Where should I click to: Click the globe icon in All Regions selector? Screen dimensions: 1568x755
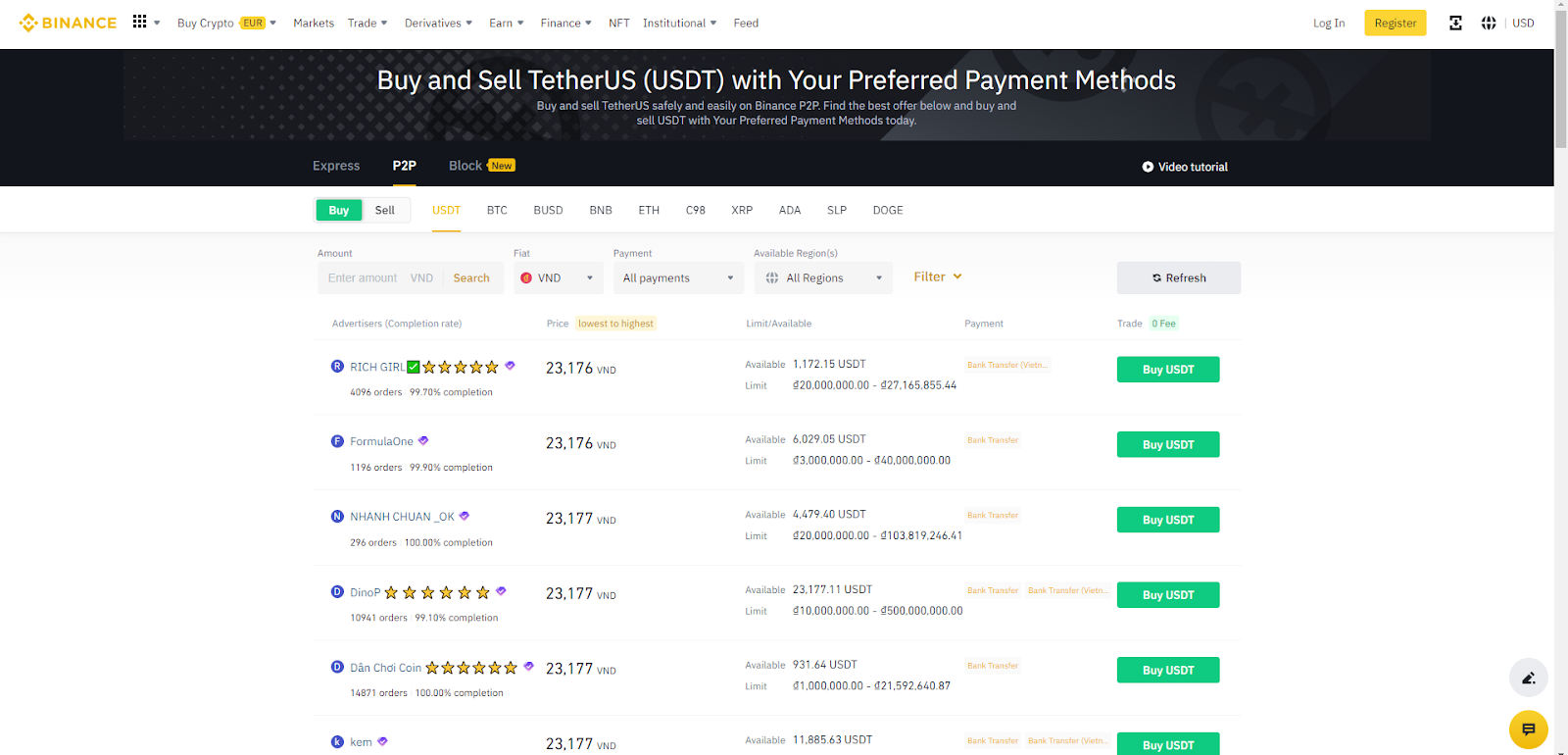click(x=772, y=277)
